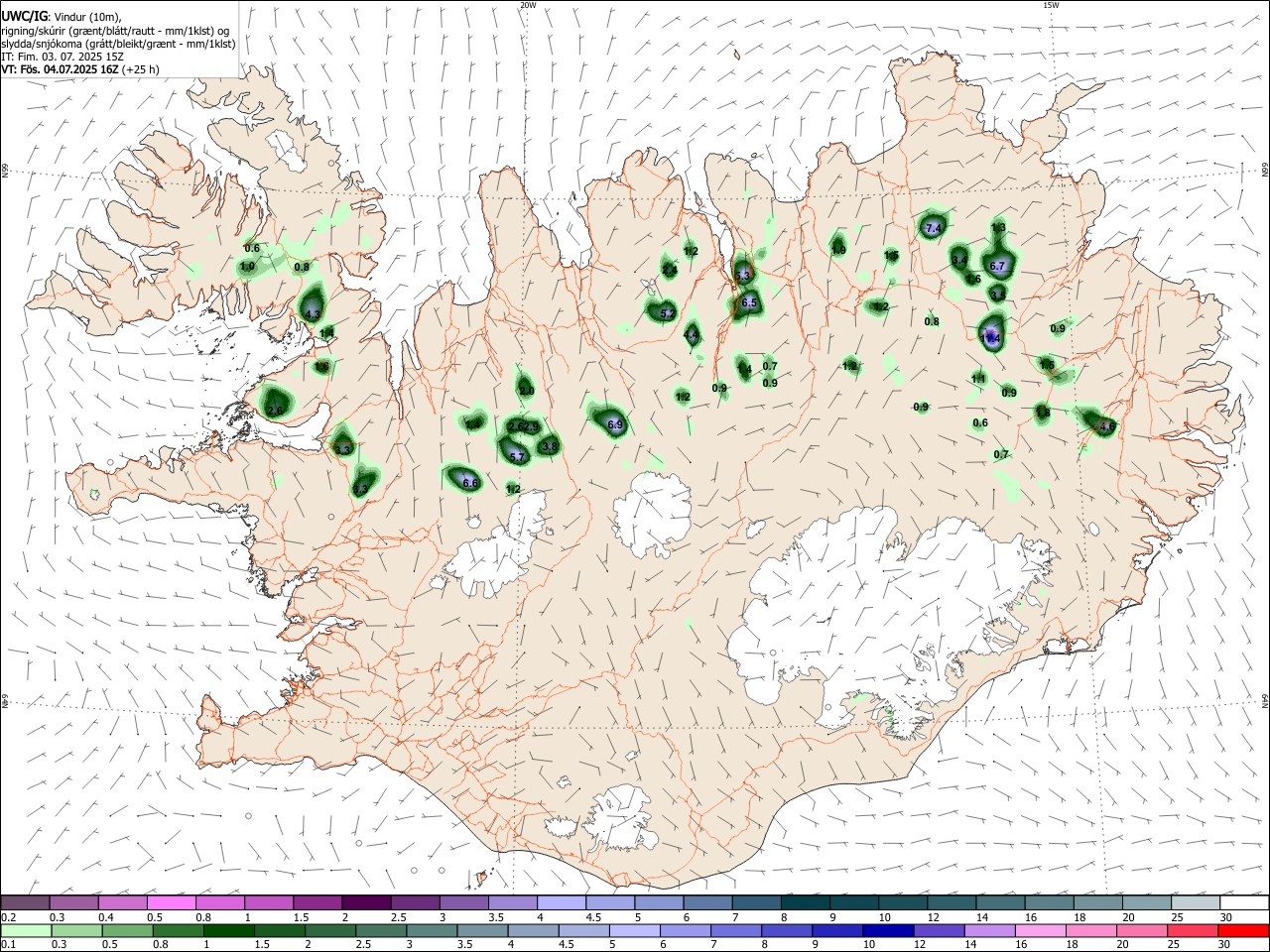Screen dimensions: 1270x952
Task: Click the palest green 0.1 swatch in bottom legend row
Action: [26, 931]
